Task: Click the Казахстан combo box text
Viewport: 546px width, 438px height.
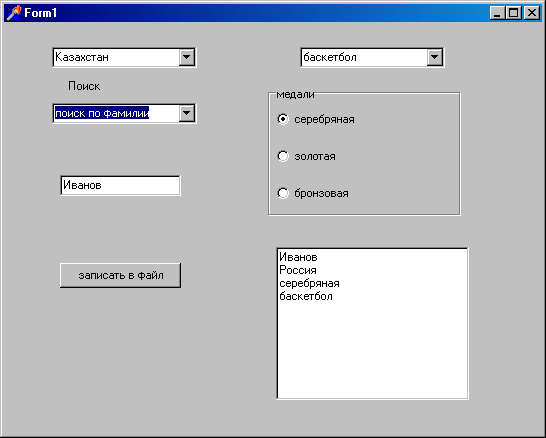Action: (82, 57)
